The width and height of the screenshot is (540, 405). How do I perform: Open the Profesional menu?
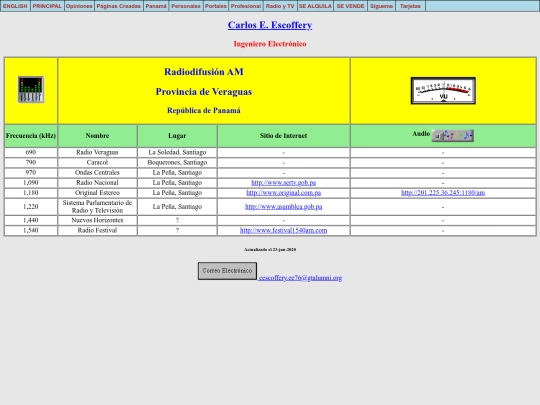[x=246, y=6]
